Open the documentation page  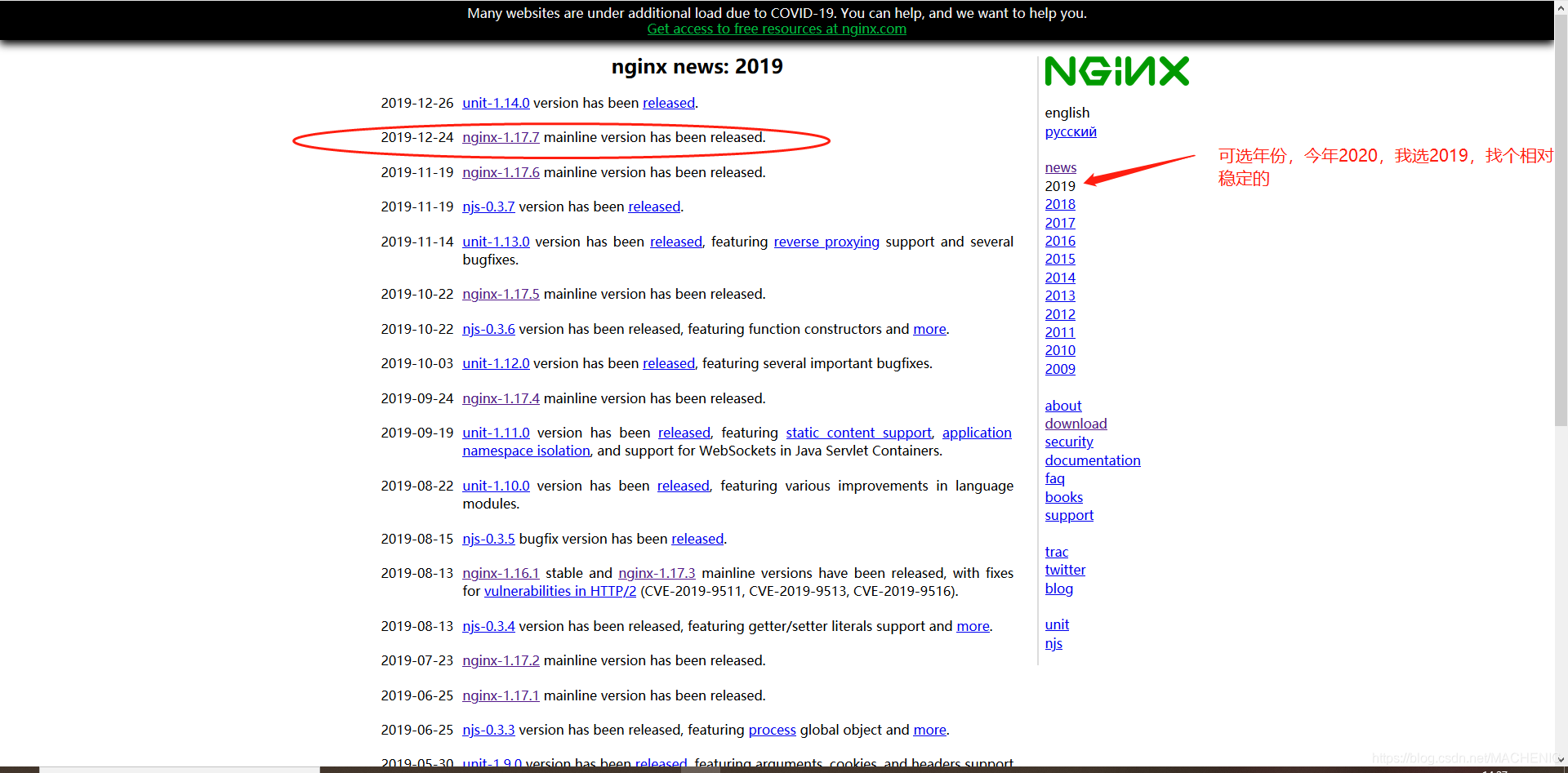point(1092,460)
